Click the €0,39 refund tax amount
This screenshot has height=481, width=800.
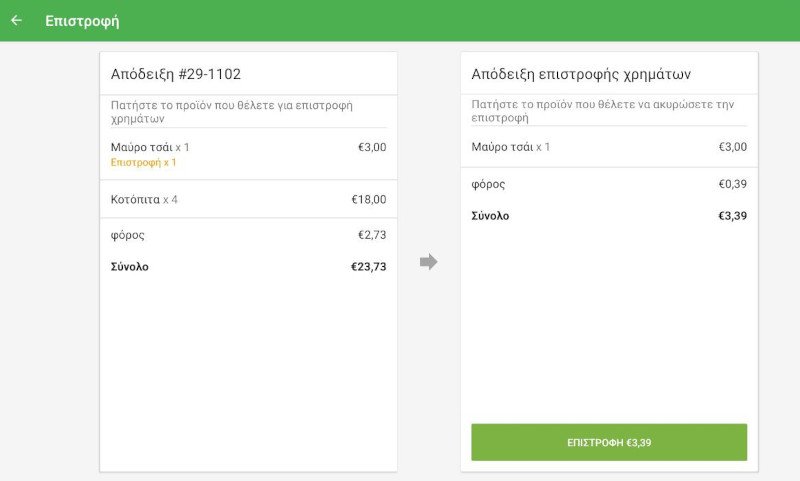click(x=732, y=184)
